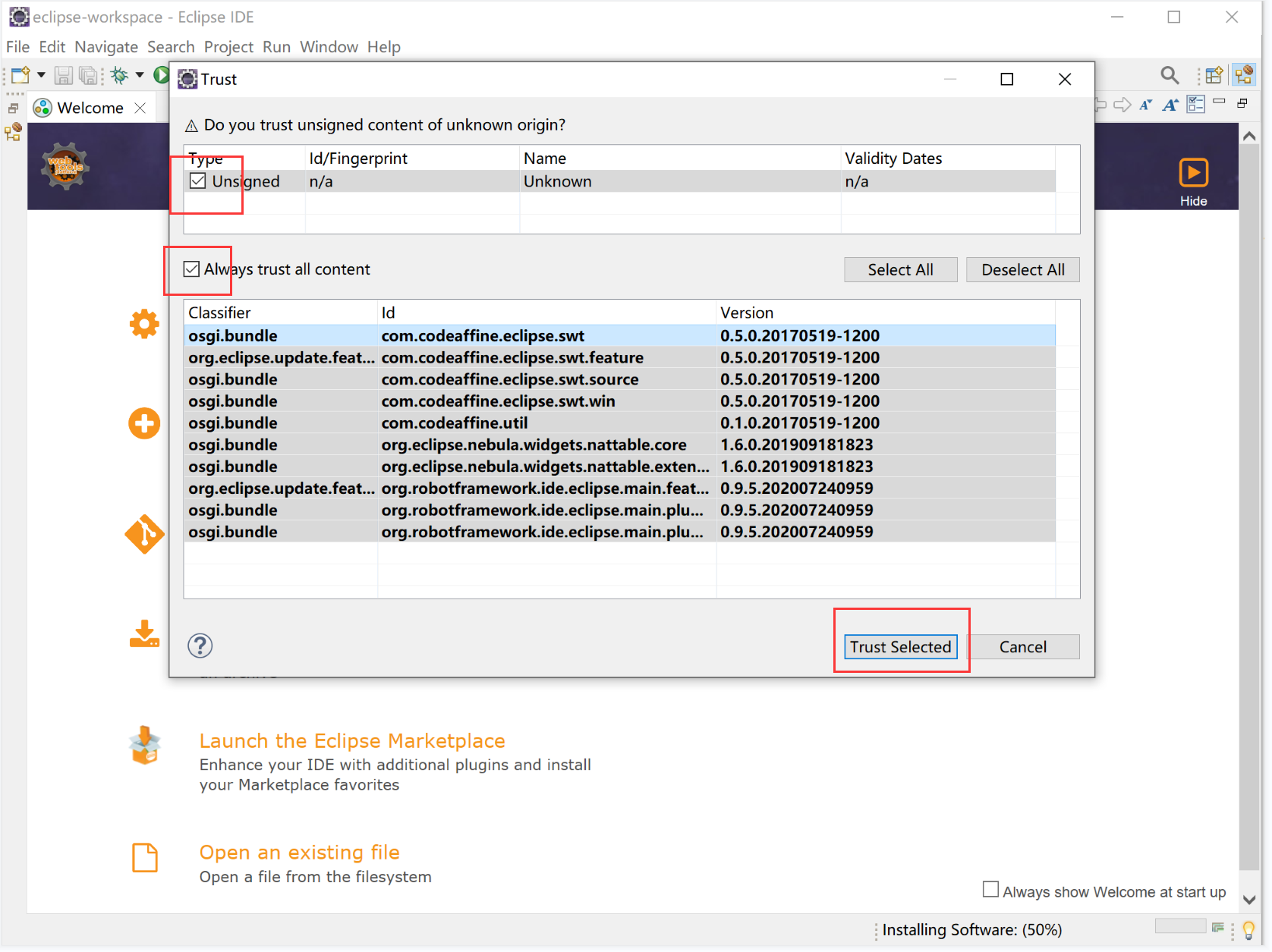
Task: Select the com.codeaffine.eclipse.swt.source row
Action: [619, 379]
